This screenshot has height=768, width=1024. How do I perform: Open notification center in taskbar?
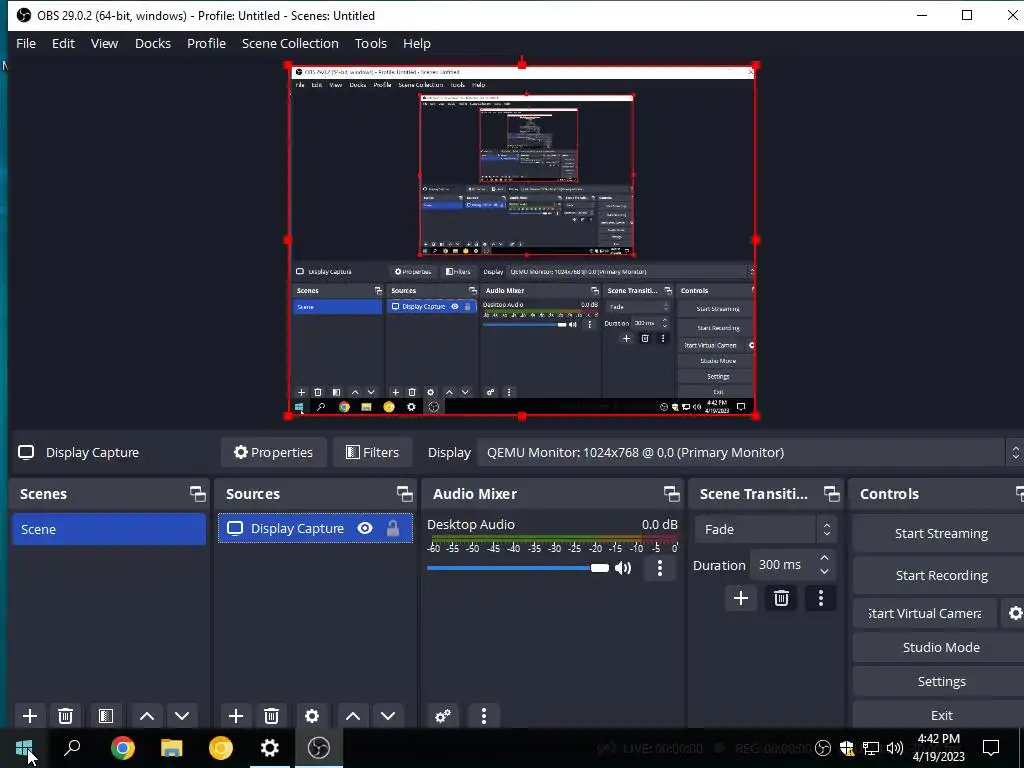tap(991, 748)
